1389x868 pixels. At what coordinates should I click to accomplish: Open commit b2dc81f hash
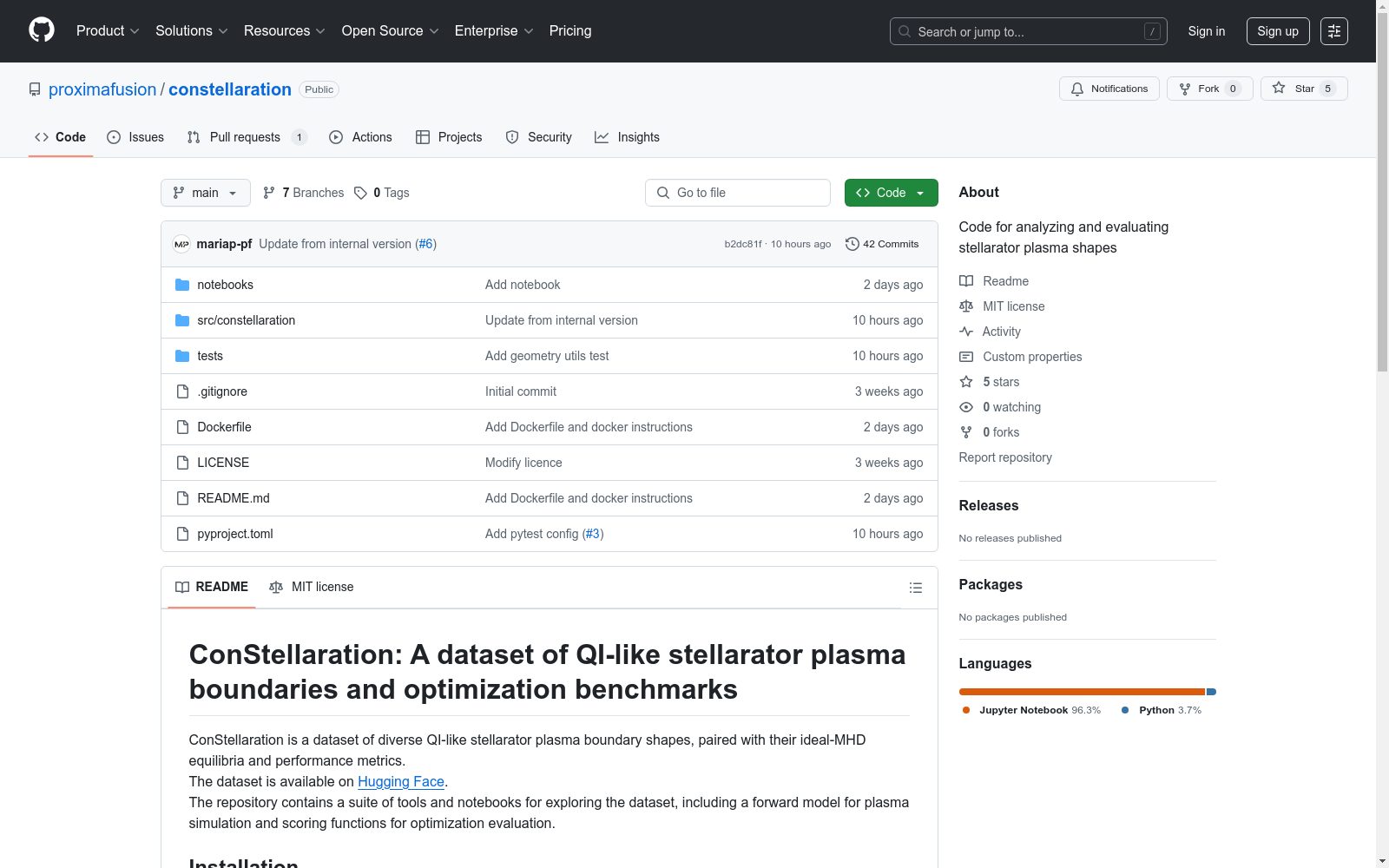tap(743, 244)
